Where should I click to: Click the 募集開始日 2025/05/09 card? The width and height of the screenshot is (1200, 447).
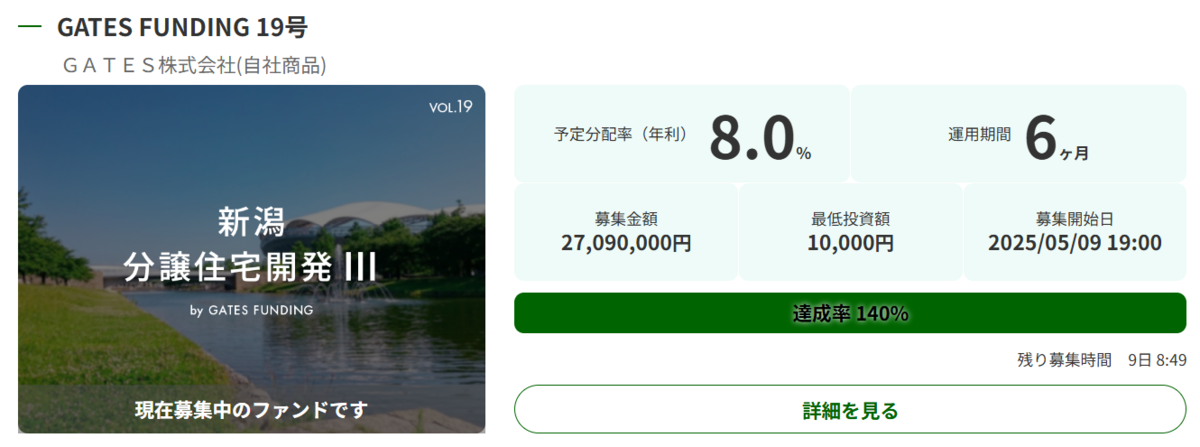1075,232
